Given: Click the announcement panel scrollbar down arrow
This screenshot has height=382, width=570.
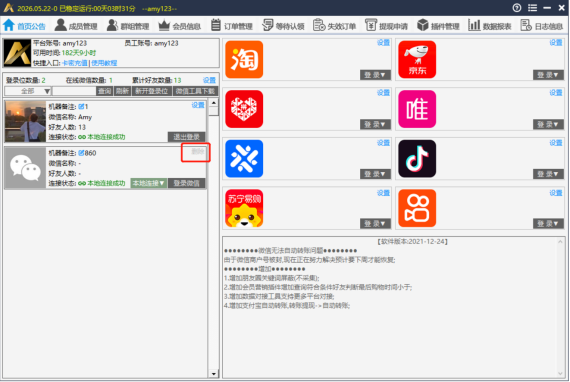Looking at the screenshot, I should pos(560,374).
